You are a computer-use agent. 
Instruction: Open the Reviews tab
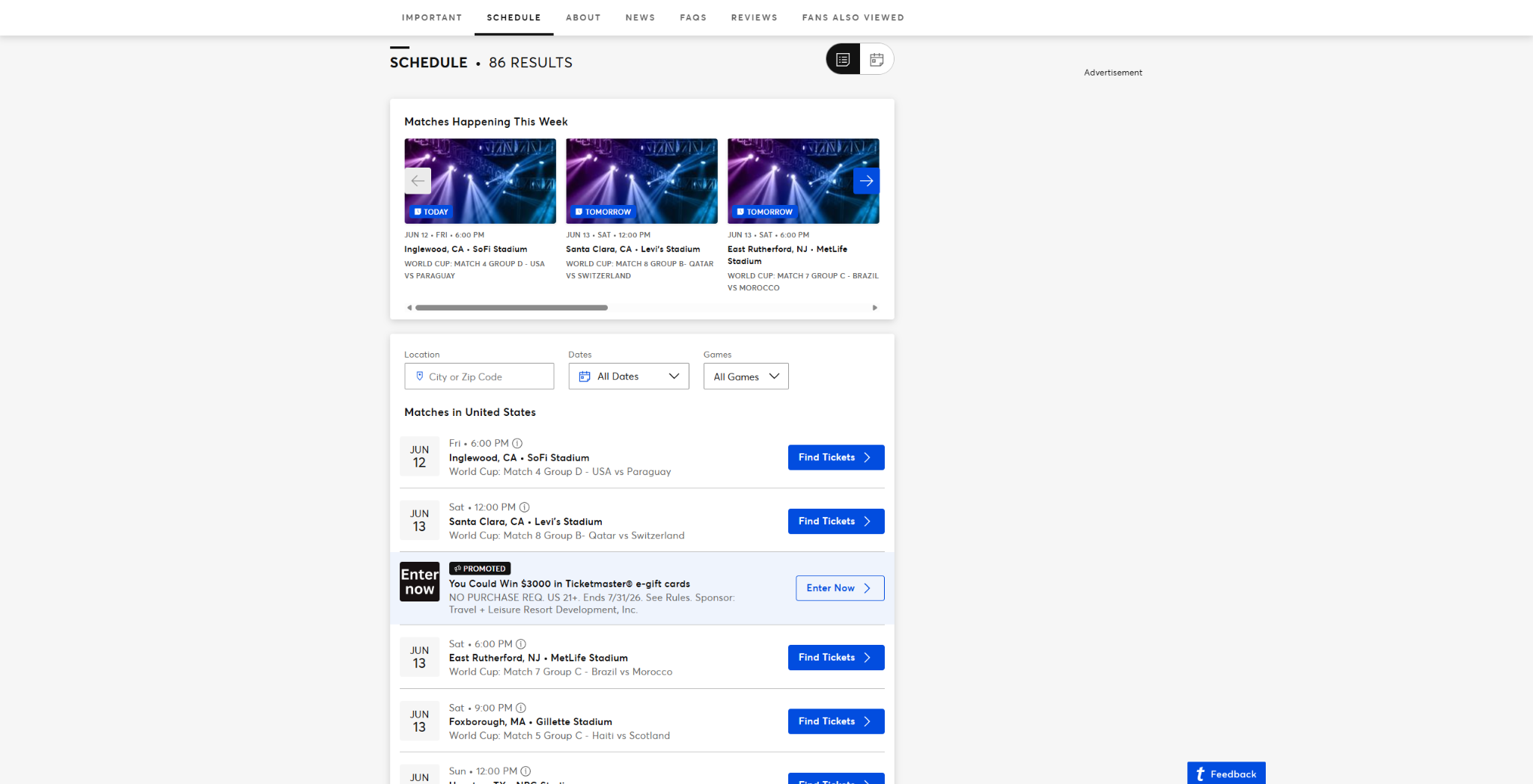pyautogui.click(x=755, y=17)
